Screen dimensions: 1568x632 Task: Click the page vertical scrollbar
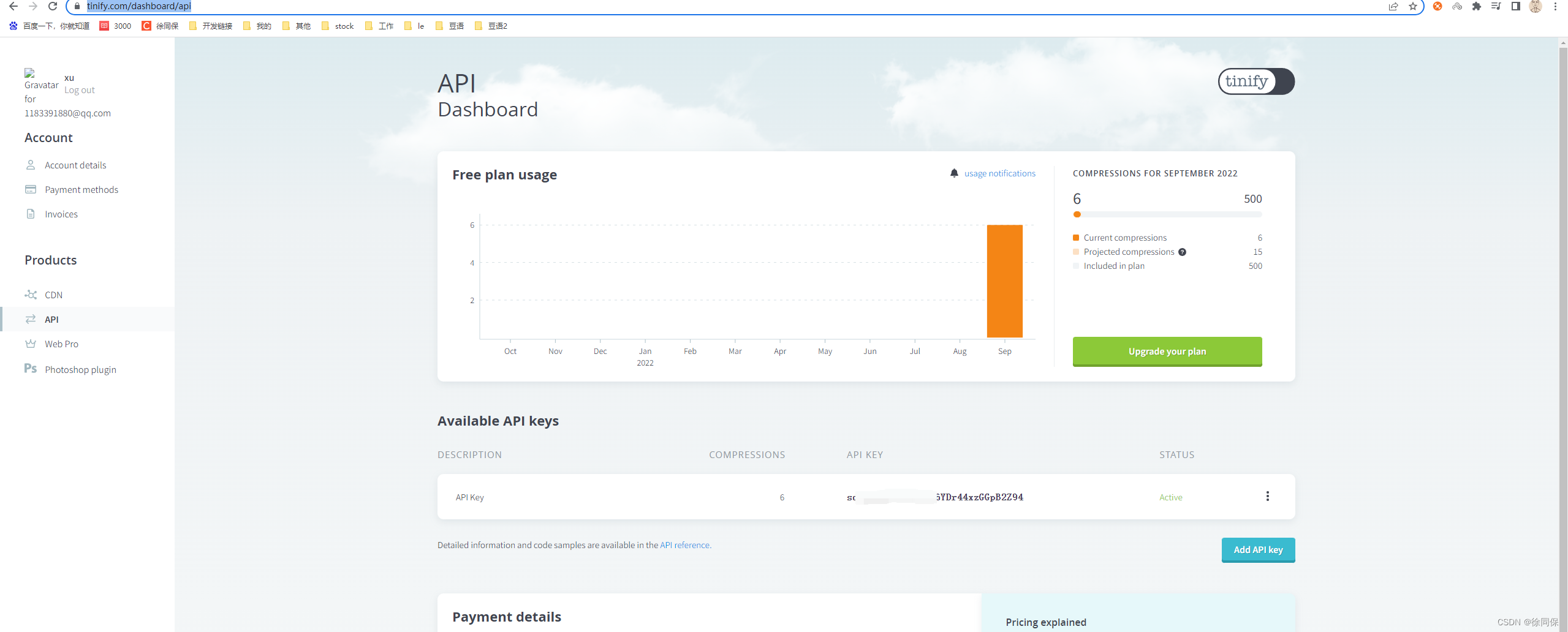1563,334
